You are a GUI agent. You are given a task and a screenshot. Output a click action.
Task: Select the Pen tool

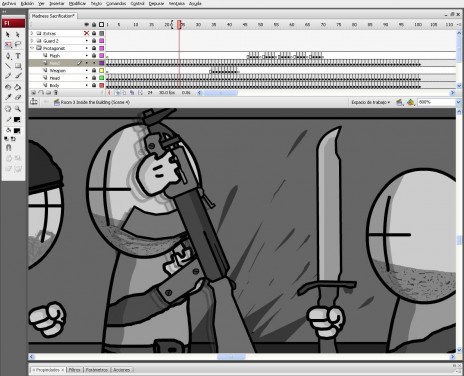point(8,56)
